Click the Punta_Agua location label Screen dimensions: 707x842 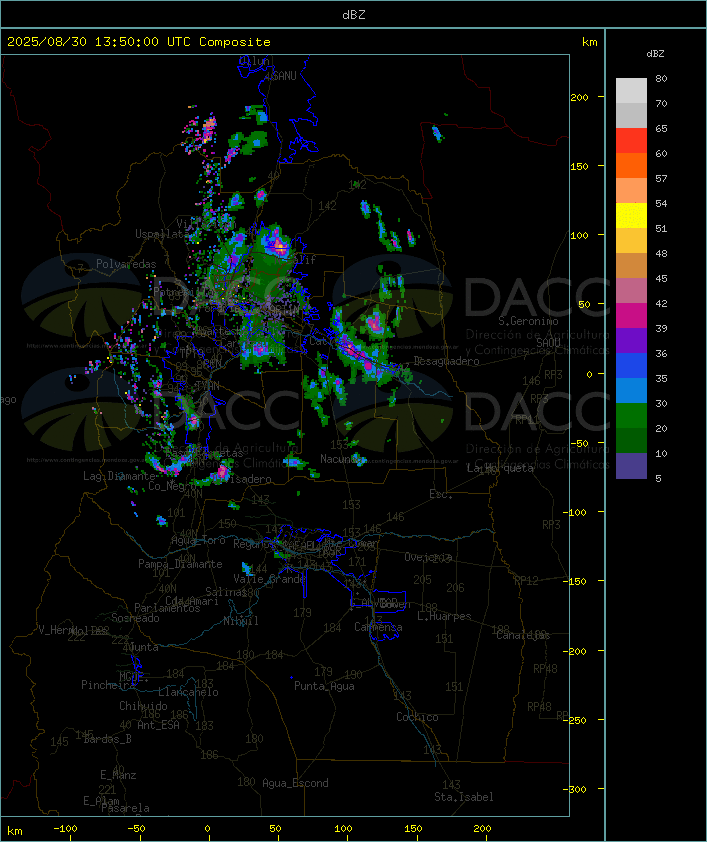coord(324,686)
